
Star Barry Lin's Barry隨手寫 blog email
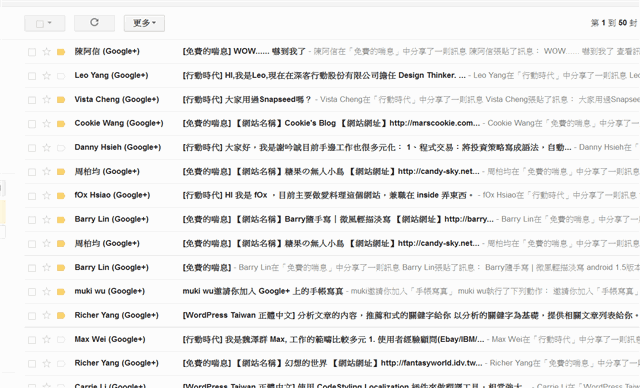tap(47, 219)
